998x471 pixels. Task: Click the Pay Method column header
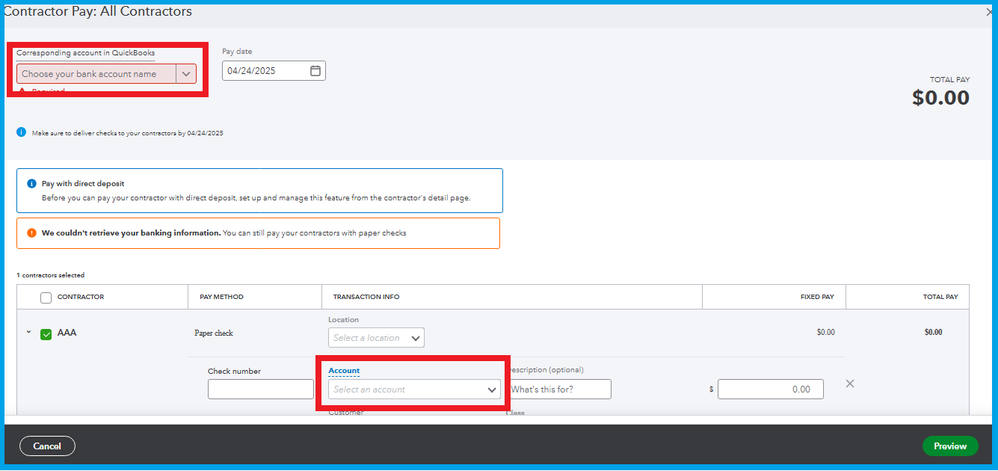221,297
